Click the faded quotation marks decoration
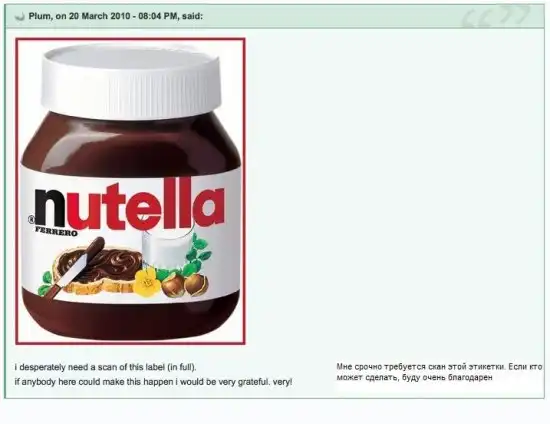This screenshot has width=550, height=424. click(x=495, y=16)
